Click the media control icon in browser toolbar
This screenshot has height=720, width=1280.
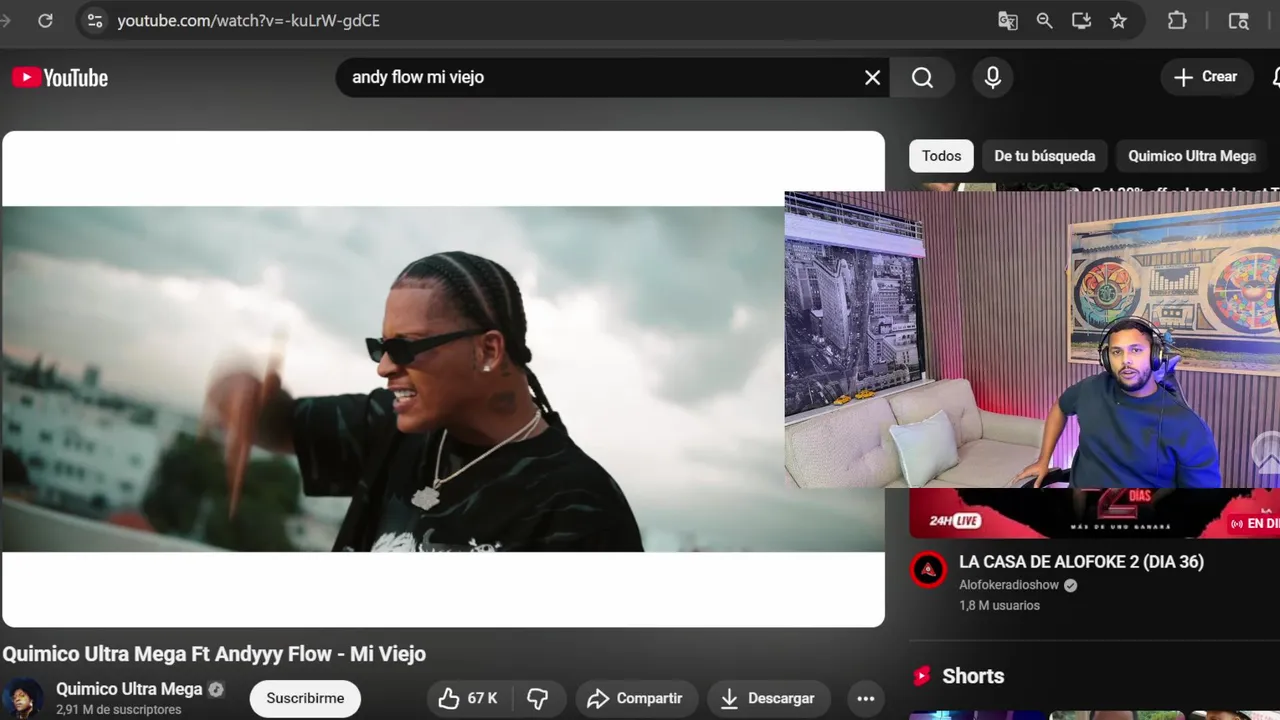point(1239,20)
